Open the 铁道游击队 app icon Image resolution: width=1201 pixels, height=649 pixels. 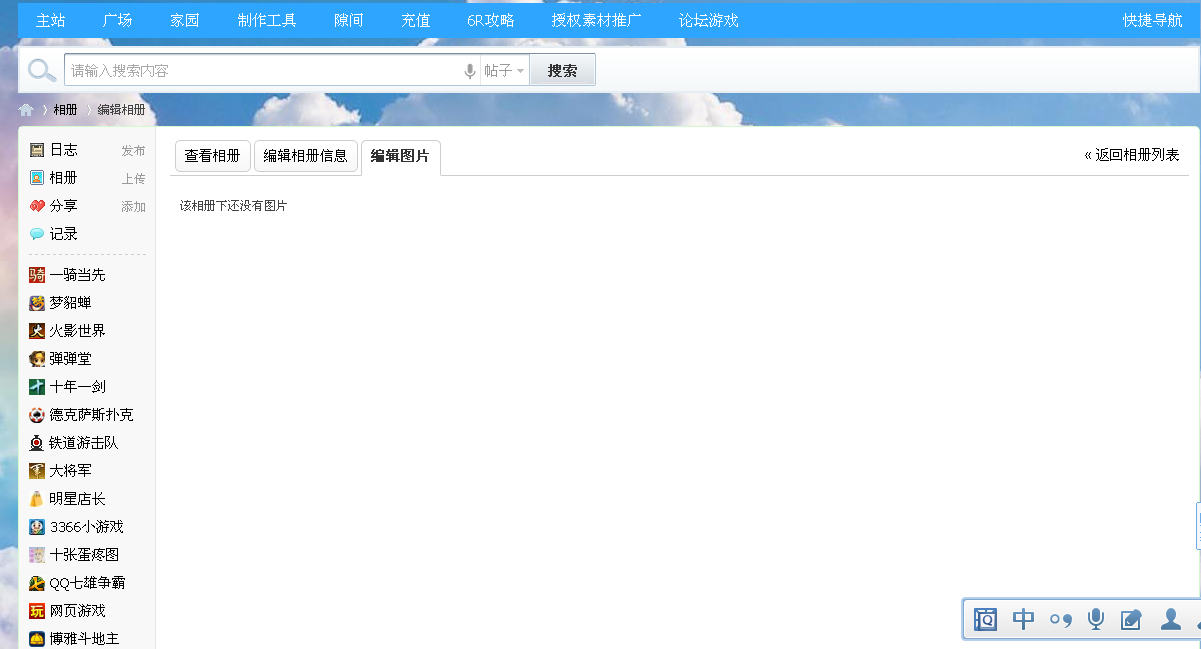[37, 443]
